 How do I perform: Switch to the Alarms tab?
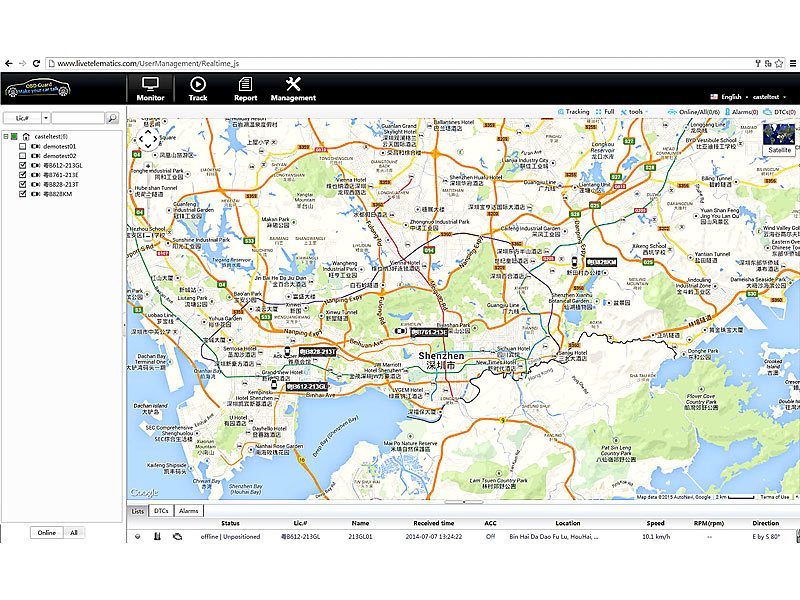coord(189,511)
